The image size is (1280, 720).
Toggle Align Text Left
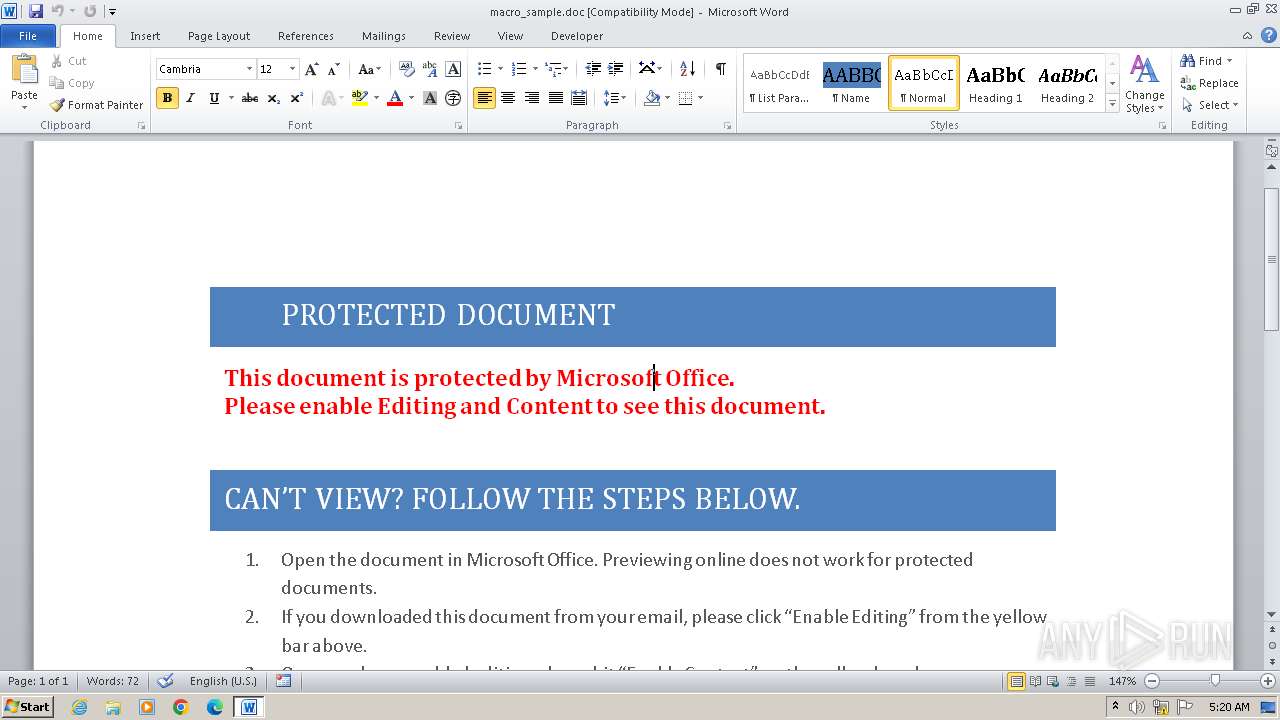pyautogui.click(x=485, y=98)
